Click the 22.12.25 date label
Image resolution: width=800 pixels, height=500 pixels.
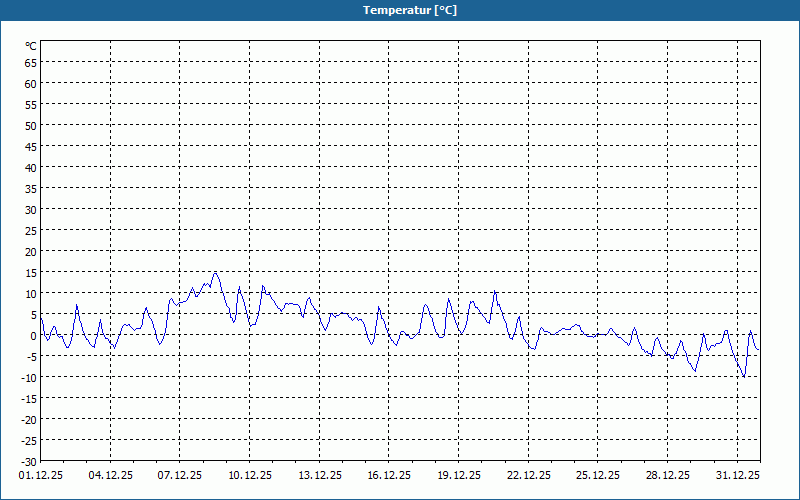pyautogui.click(x=529, y=475)
